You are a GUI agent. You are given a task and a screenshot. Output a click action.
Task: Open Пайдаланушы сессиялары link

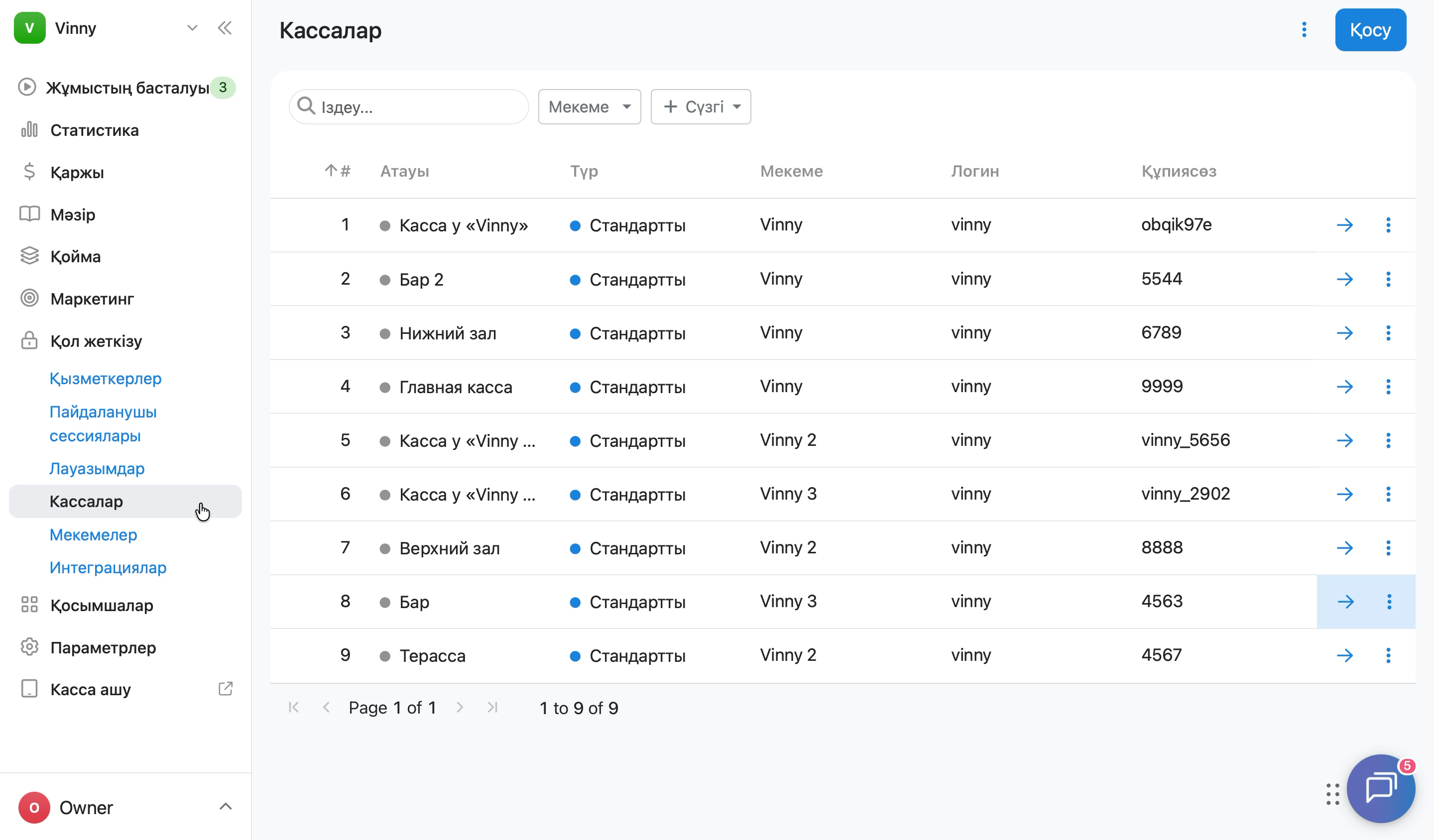point(103,423)
